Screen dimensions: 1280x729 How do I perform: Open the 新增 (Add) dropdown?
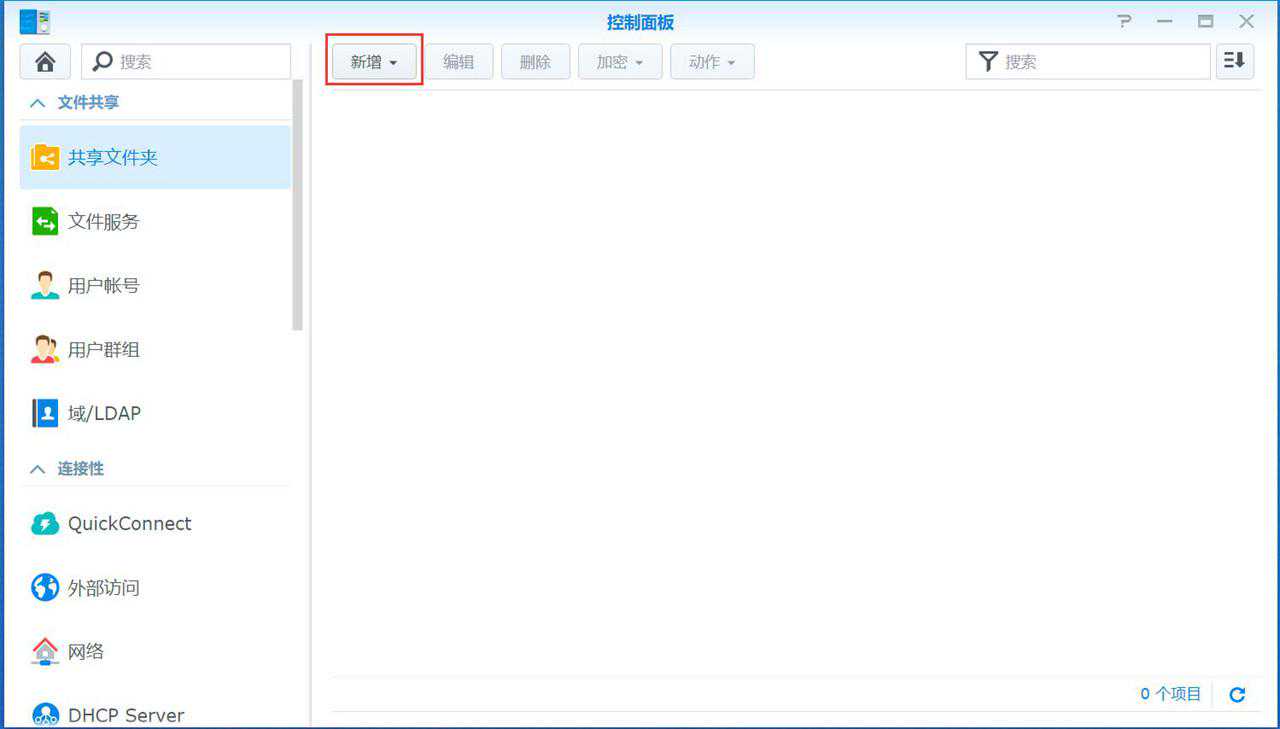coord(374,62)
